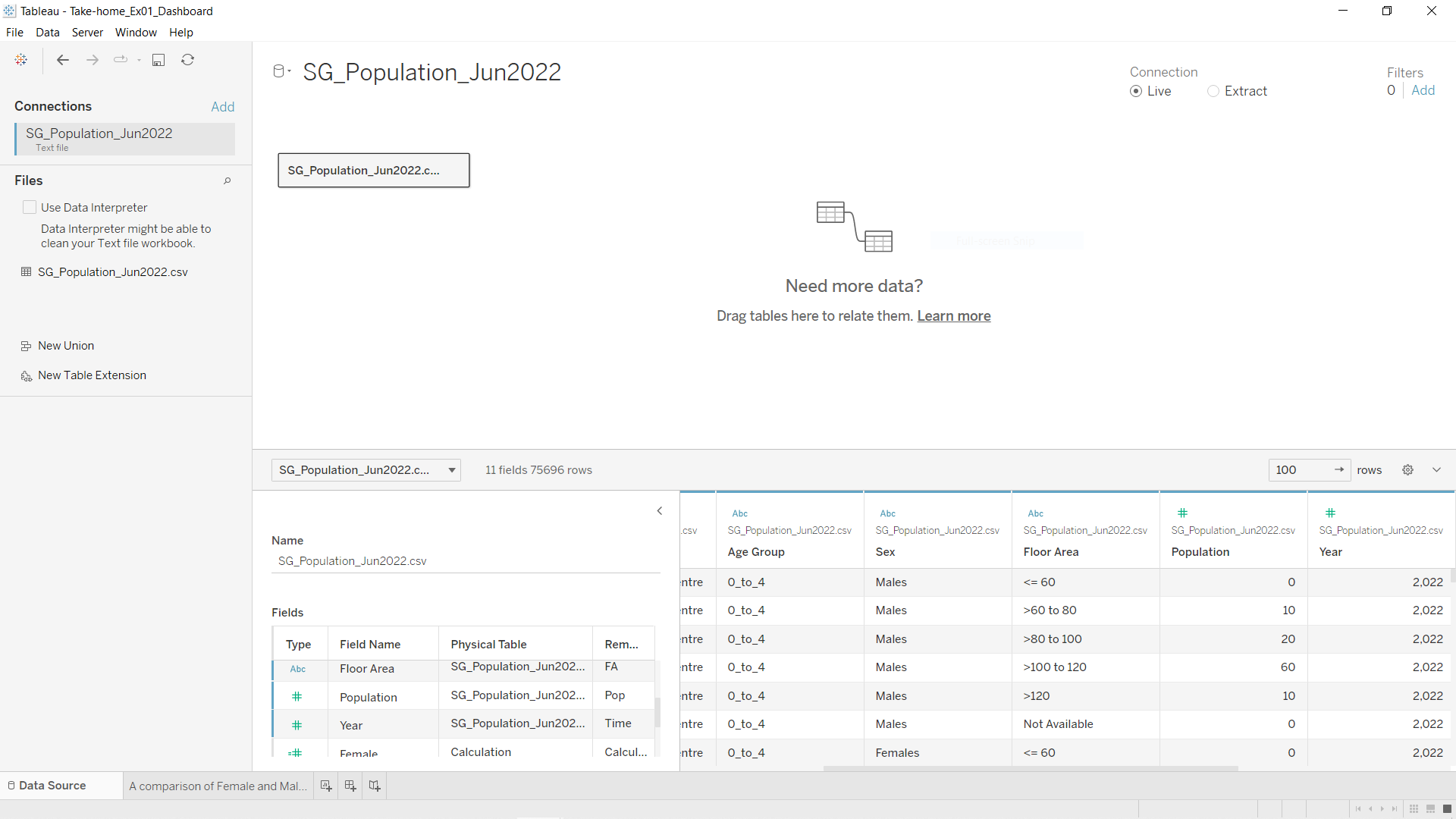This screenshot has height=819, width=1456.
Task: Expand chevron next to grid settings
Action: point(1436,470)
